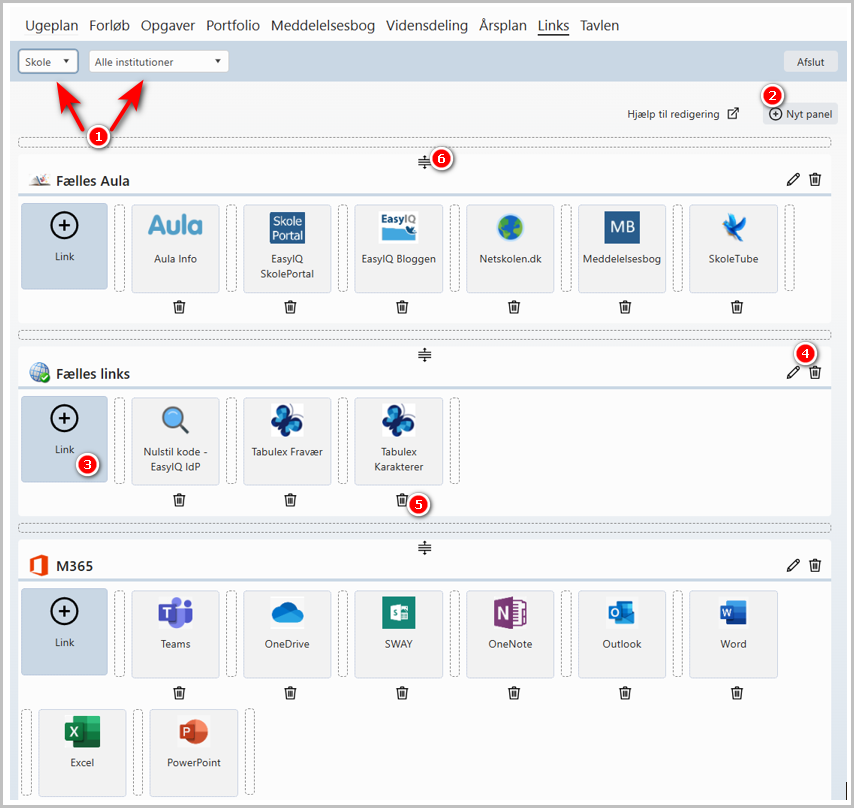Open the Word tile
Viewport: 854px width, 808px height.
734,634
